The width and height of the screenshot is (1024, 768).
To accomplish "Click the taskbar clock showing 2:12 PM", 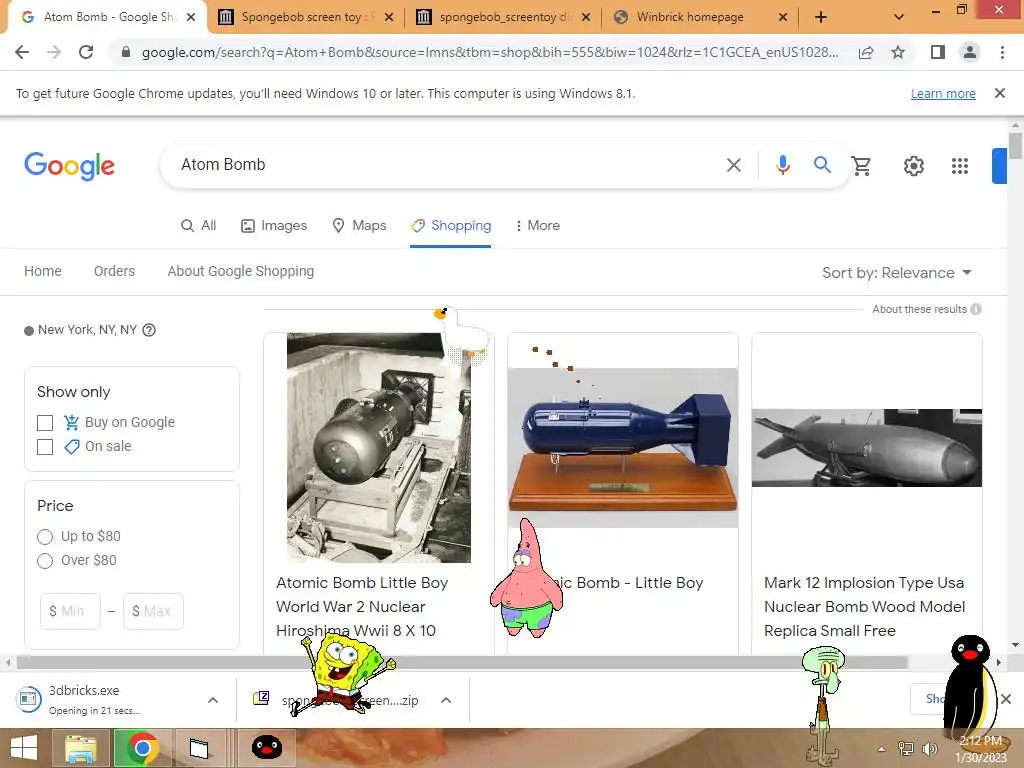I will tap(980, 749).
